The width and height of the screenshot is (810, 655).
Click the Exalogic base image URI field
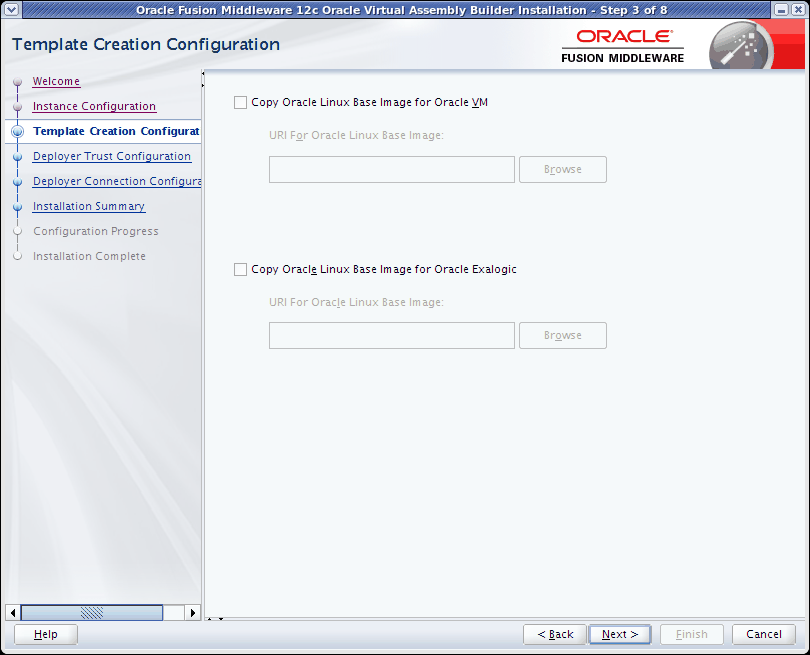click(x=392, y=336)
